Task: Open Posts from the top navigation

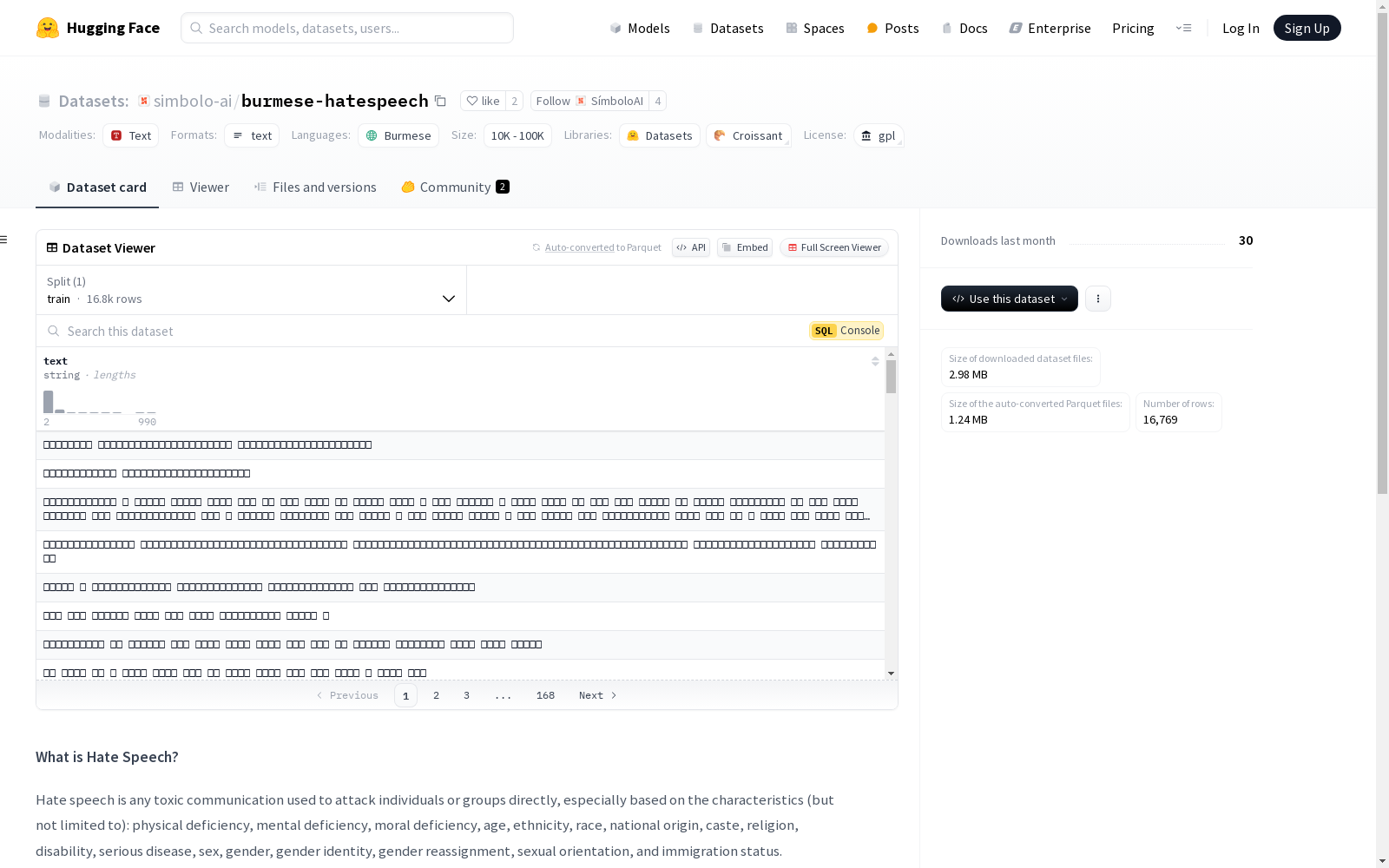Action: click(x=892, y=28)
